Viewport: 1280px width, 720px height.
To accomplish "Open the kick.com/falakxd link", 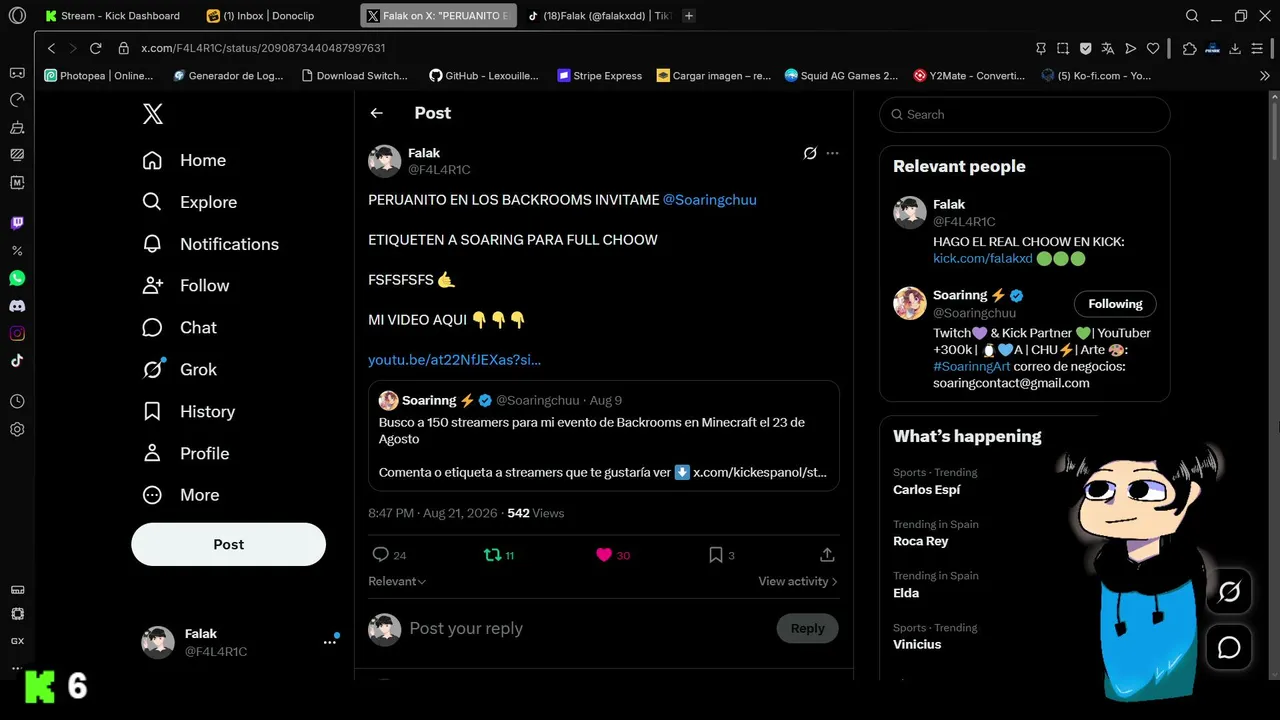I will pos(983,258).
